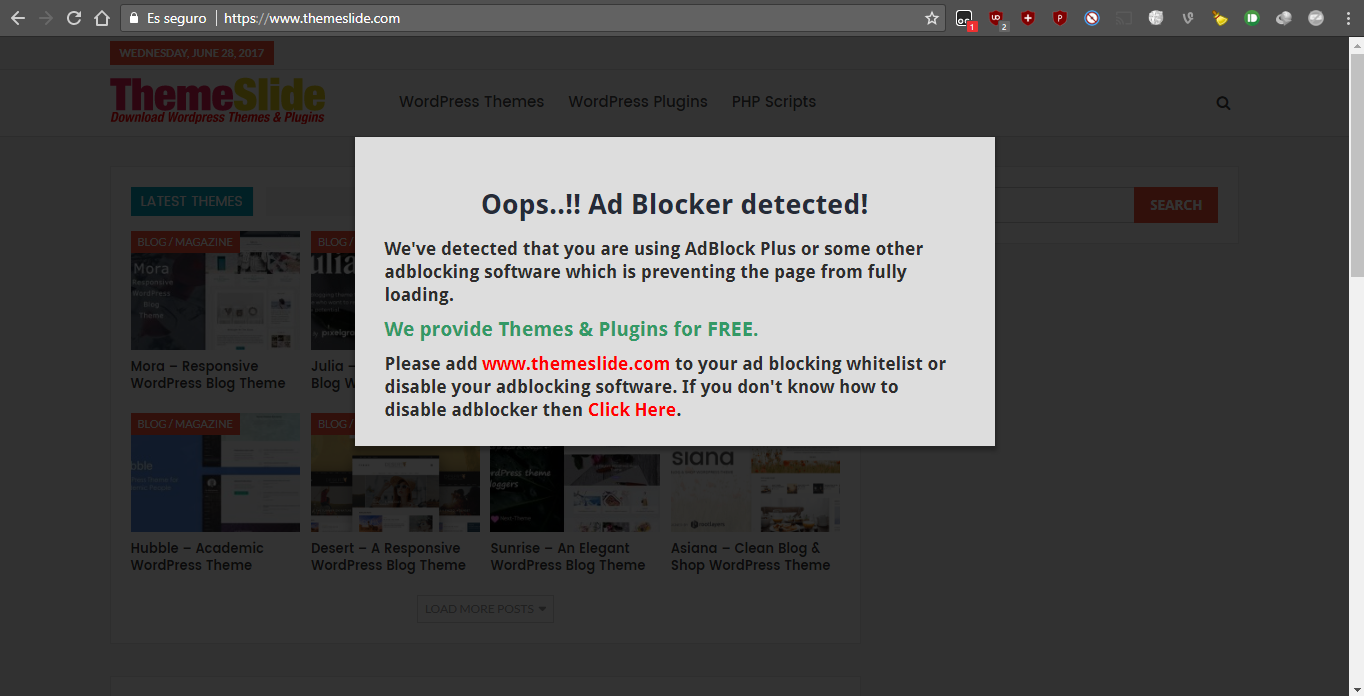The width and height of the screenshot is (1364, 696).
Task: Expand Load More Posts
Action: 485,609
